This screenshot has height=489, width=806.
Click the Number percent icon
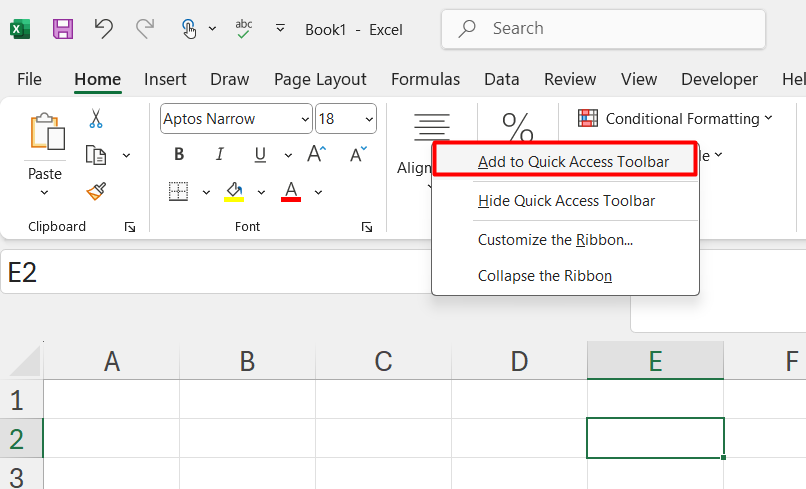pos(518,126)
